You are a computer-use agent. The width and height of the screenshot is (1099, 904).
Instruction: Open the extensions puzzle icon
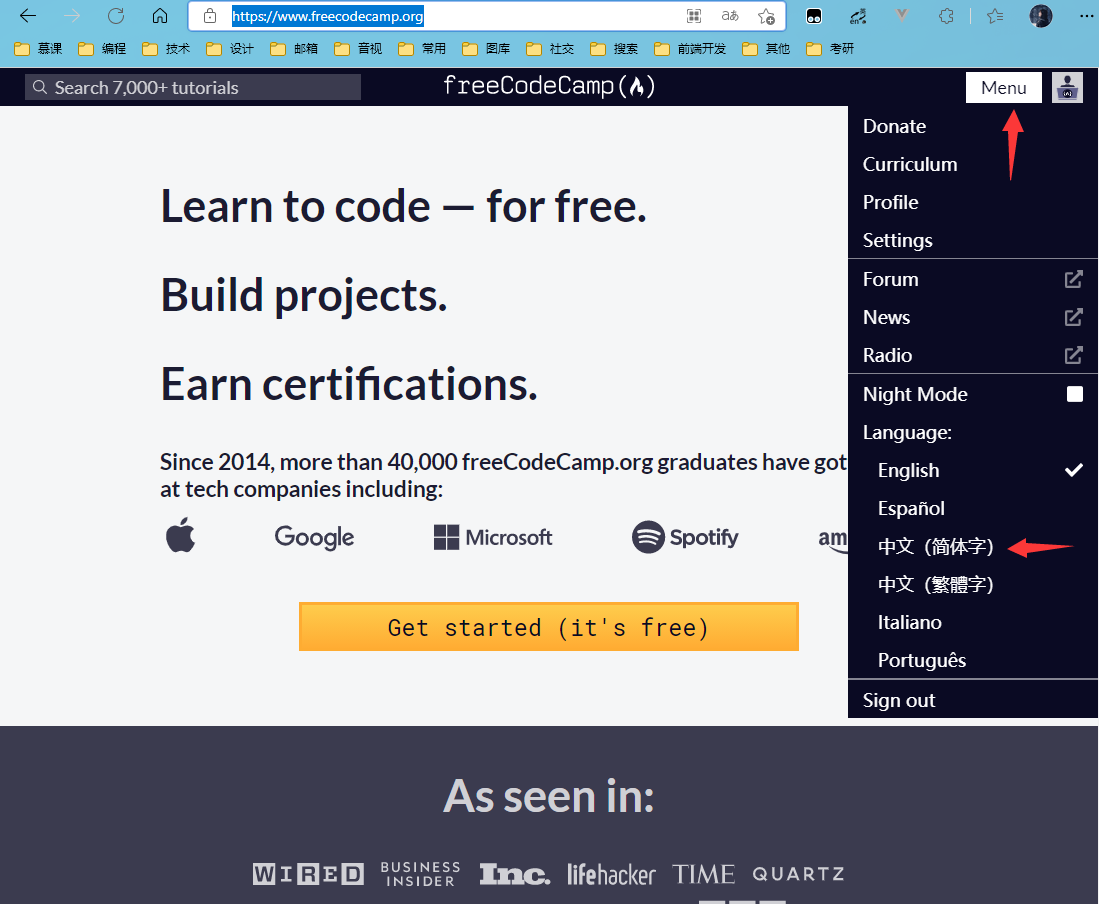tap(946, 16)
